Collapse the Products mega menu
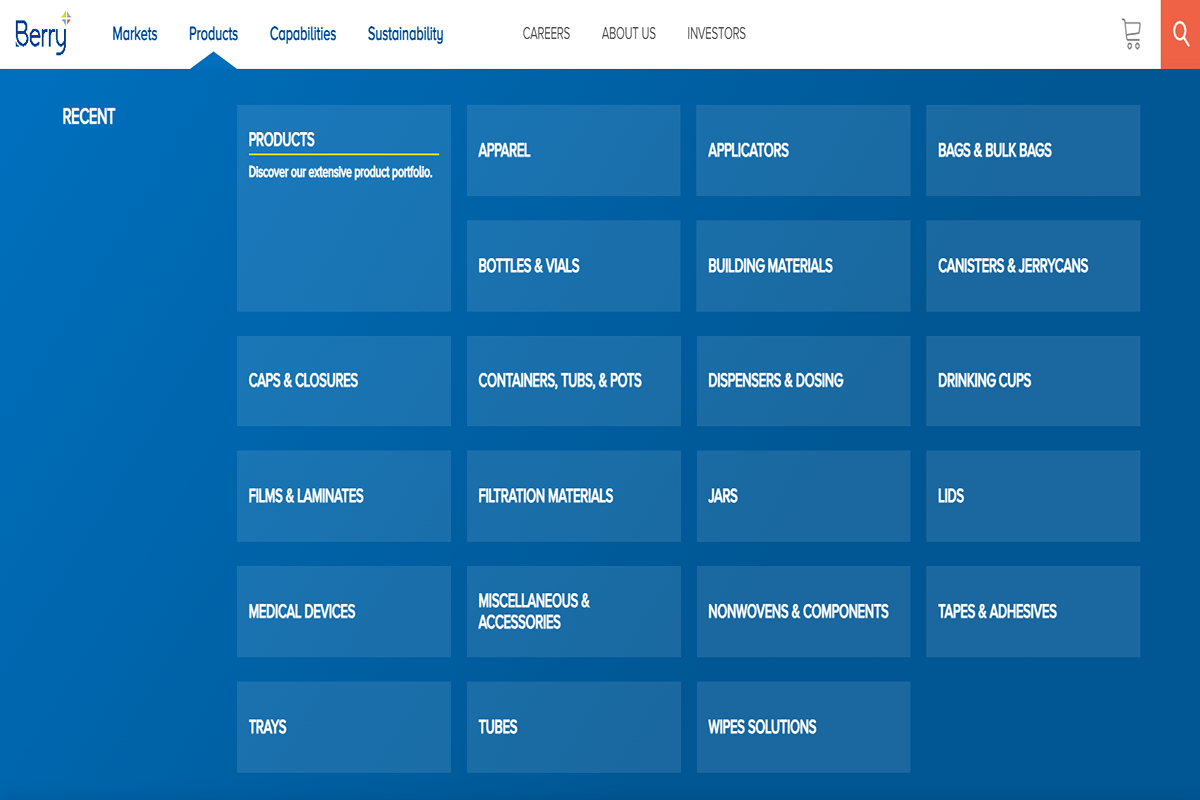 pyautogui.click(x=213, y=34)
